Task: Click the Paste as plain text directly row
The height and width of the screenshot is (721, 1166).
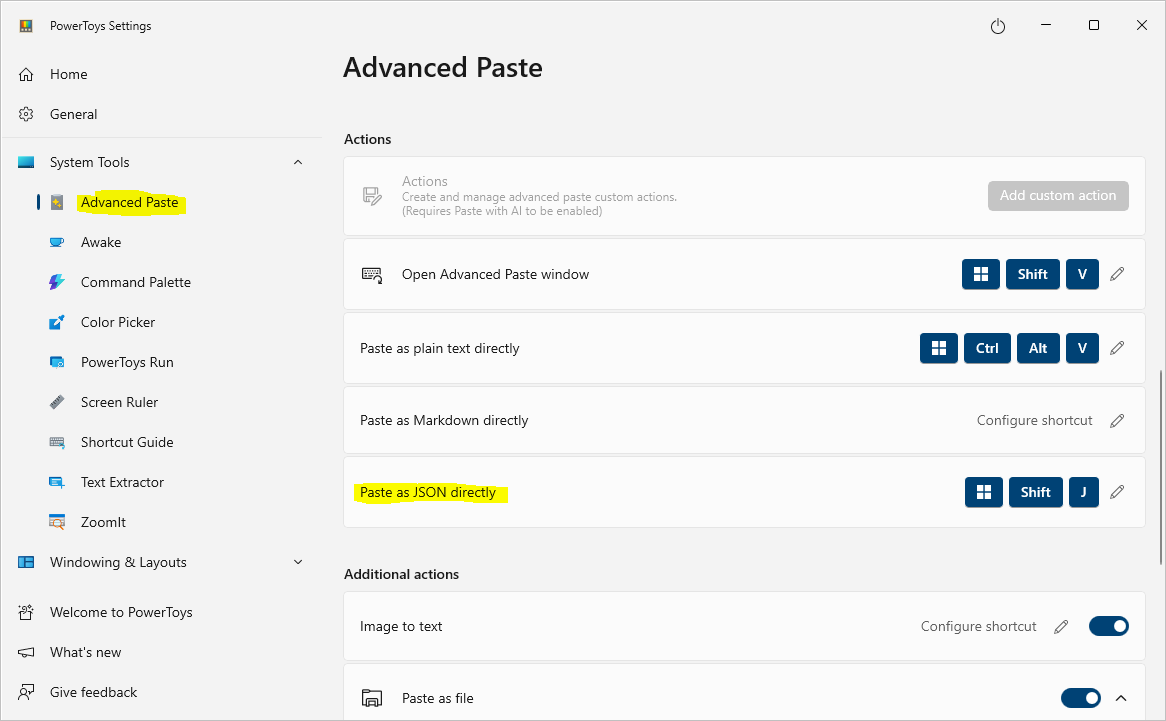Action: point(744,348)
